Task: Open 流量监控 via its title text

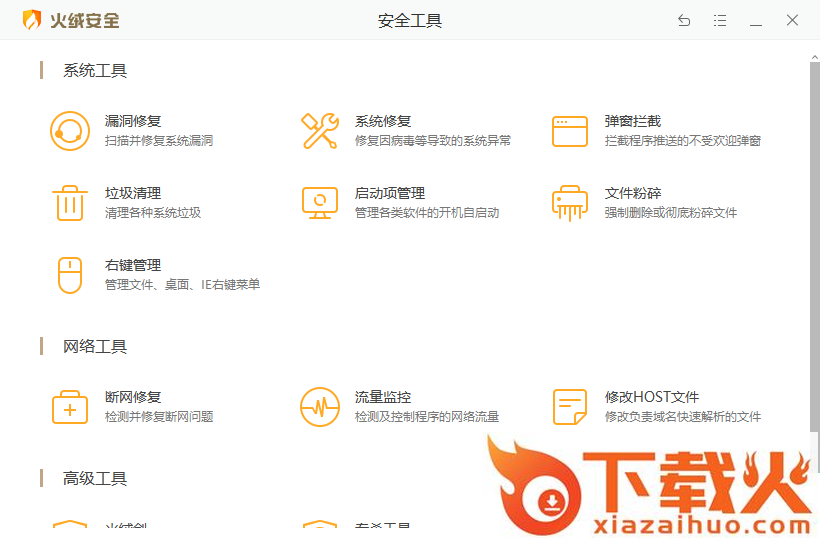Action: click(383, 397)
